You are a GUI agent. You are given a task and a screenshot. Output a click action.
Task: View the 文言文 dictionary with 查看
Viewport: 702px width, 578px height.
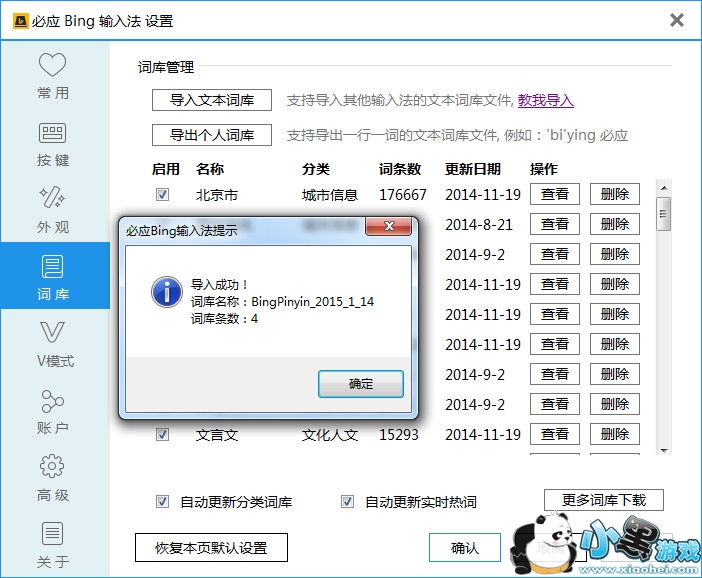coord(555,434)
